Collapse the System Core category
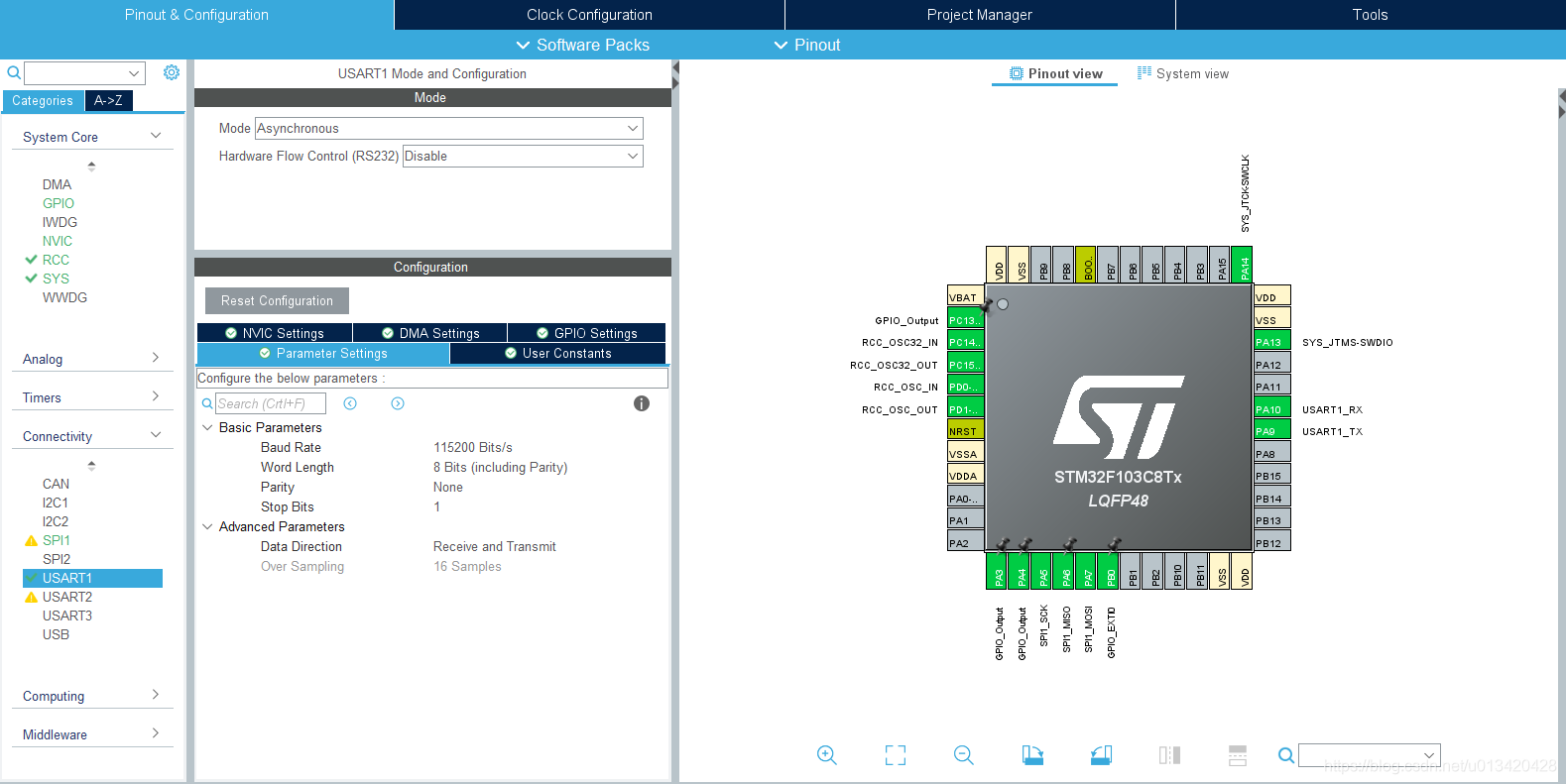This screenshot has width=1566, height=784. coord(156,136)
